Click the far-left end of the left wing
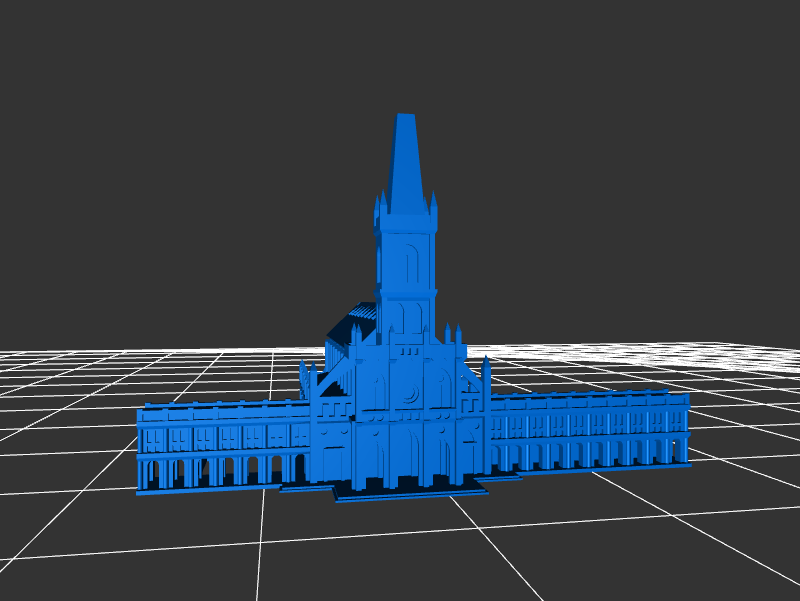Viewport: 800px width, 601px height. coord(143,450)
